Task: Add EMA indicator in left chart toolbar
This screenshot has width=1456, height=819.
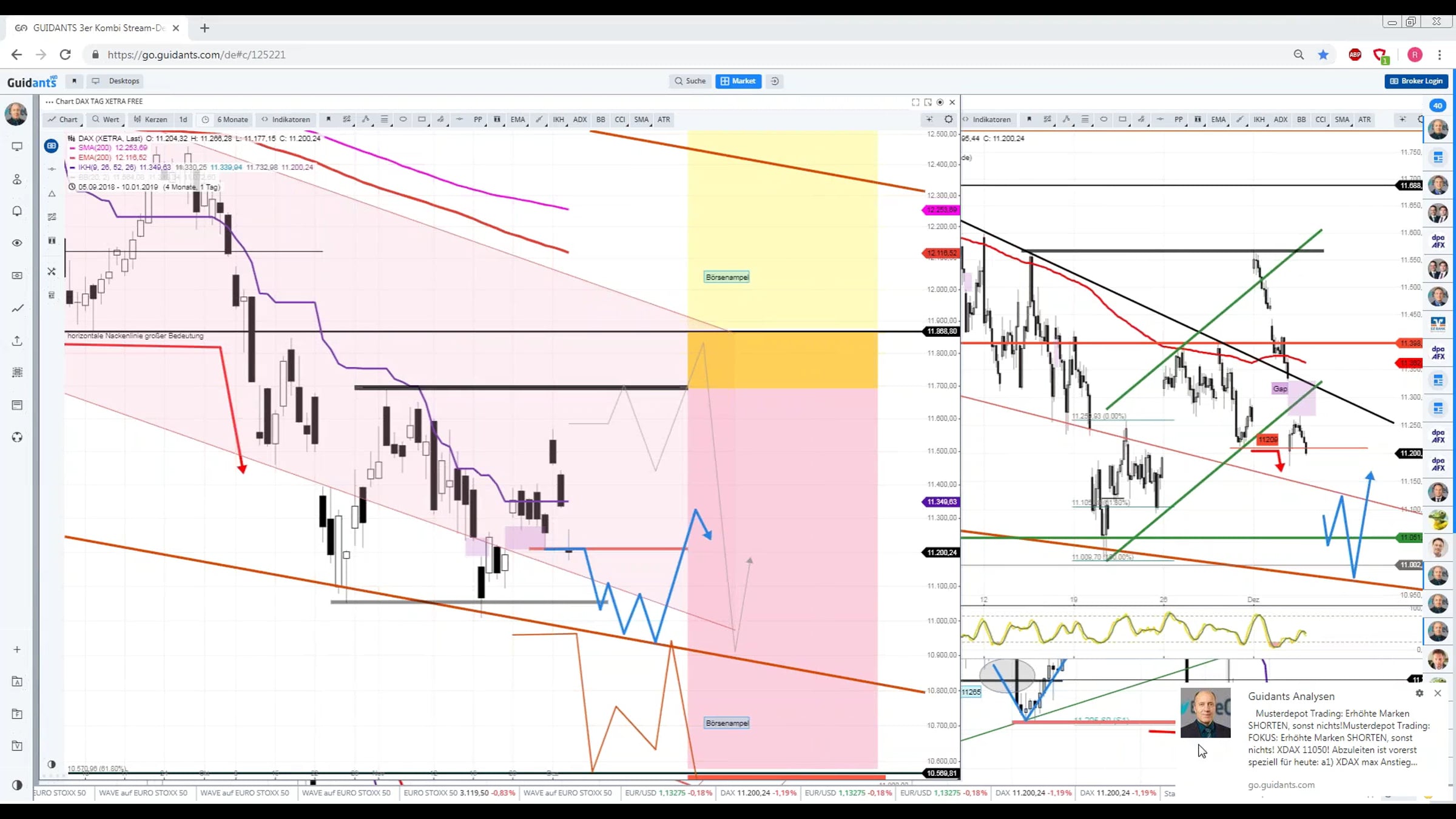Action: coord(517,120)
